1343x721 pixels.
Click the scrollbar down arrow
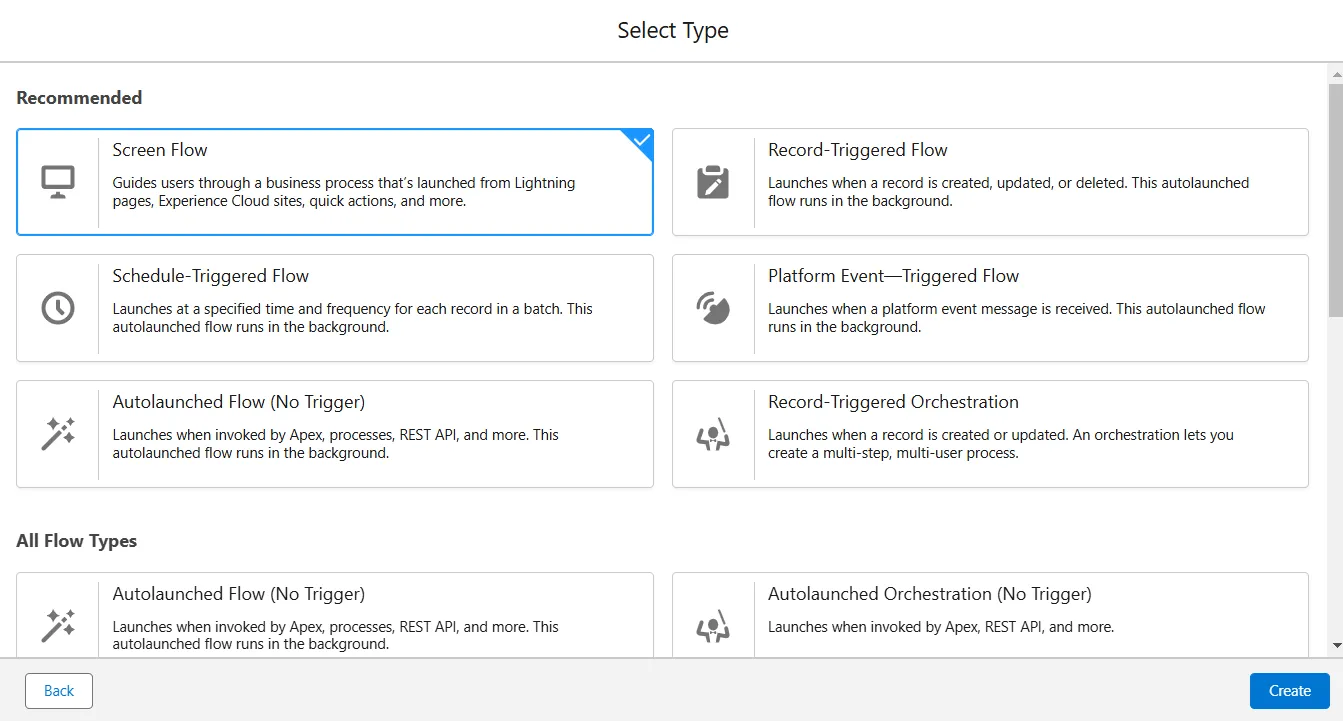click(1335, 647)
